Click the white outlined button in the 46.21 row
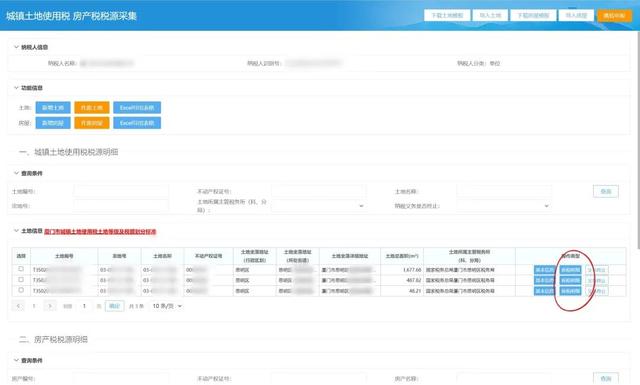Screen dimensions: 640x385 (597, 291)
